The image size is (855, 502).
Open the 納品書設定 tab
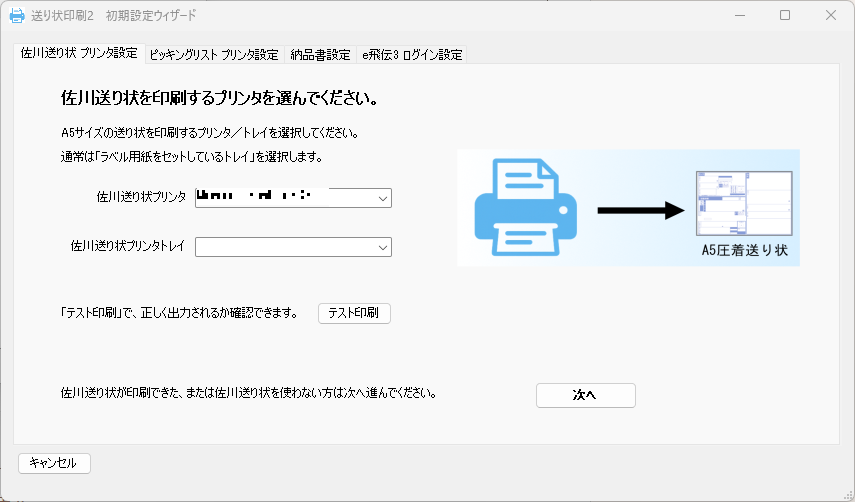tap(320, 55)
